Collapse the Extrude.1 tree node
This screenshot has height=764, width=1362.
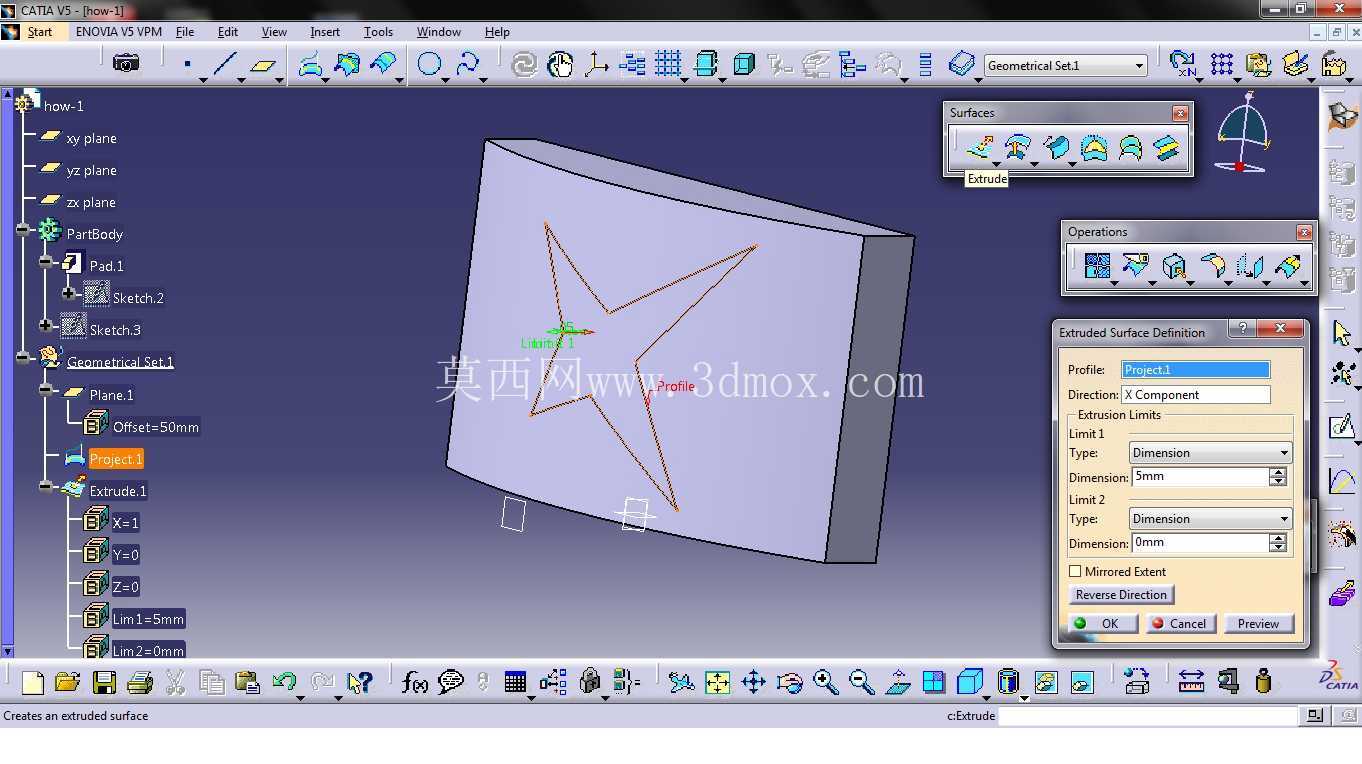(46, 487)
